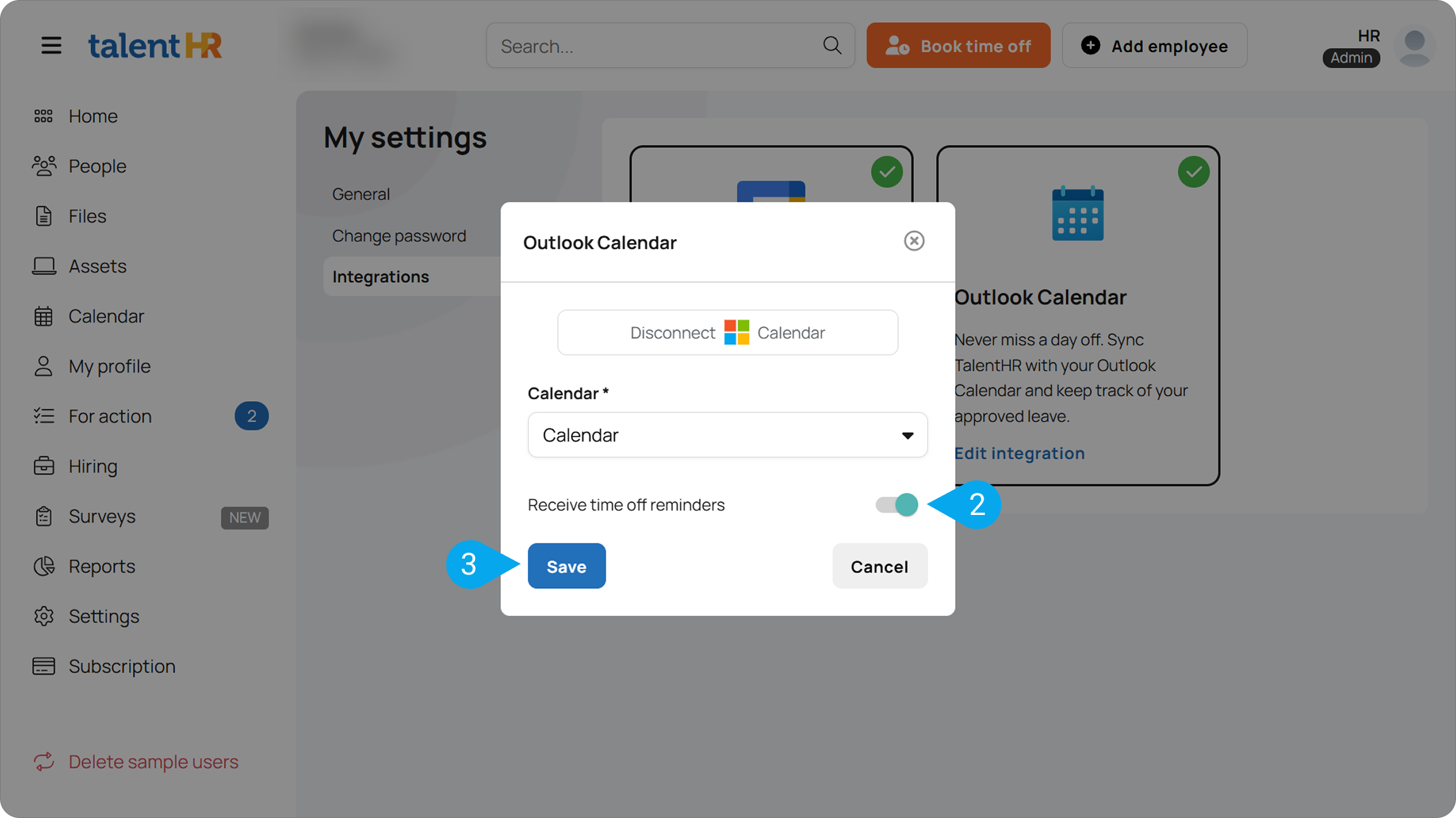The width and height of the screenshot is (1456, 818).
Task: Click the My profile person icon
Action: pos(44,366)
